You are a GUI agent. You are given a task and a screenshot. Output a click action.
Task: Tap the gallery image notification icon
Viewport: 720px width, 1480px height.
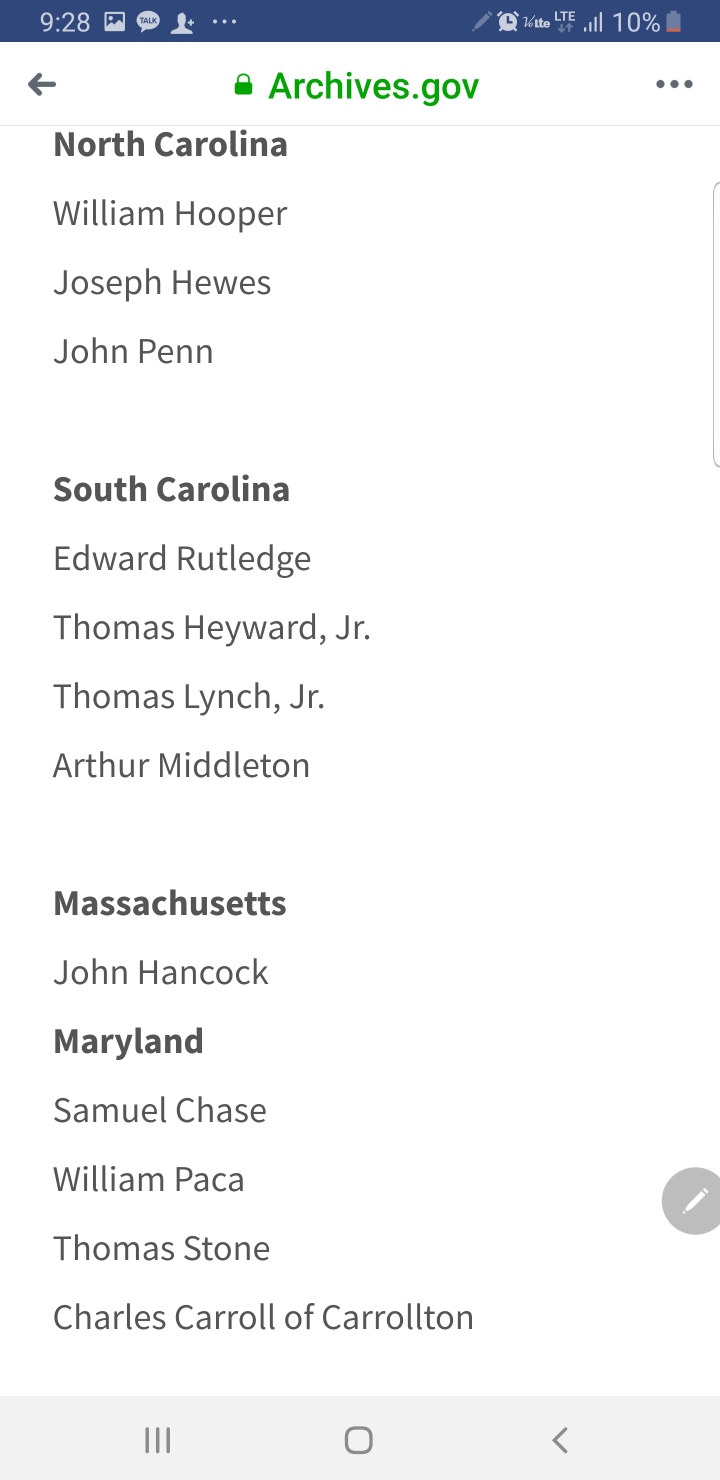click(x=114, y=21)
